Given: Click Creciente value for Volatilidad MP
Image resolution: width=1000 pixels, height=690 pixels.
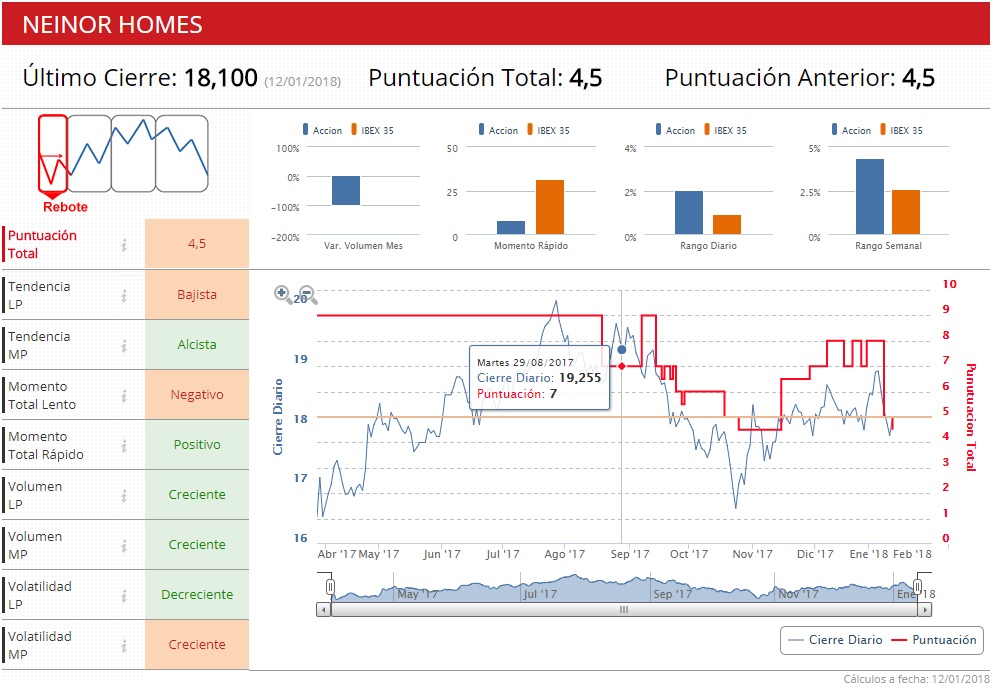Looking at the screenshot, I should click(x=197, y=645).
